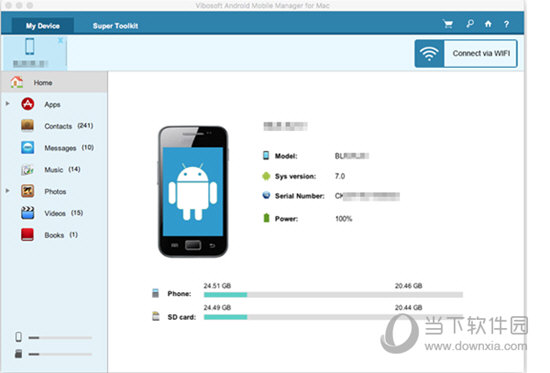Open Photos in the sidebar

pos(55,192)
